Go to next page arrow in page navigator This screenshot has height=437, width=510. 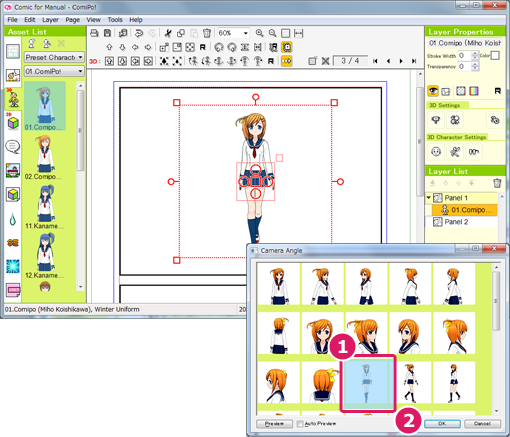coord(401,61)
